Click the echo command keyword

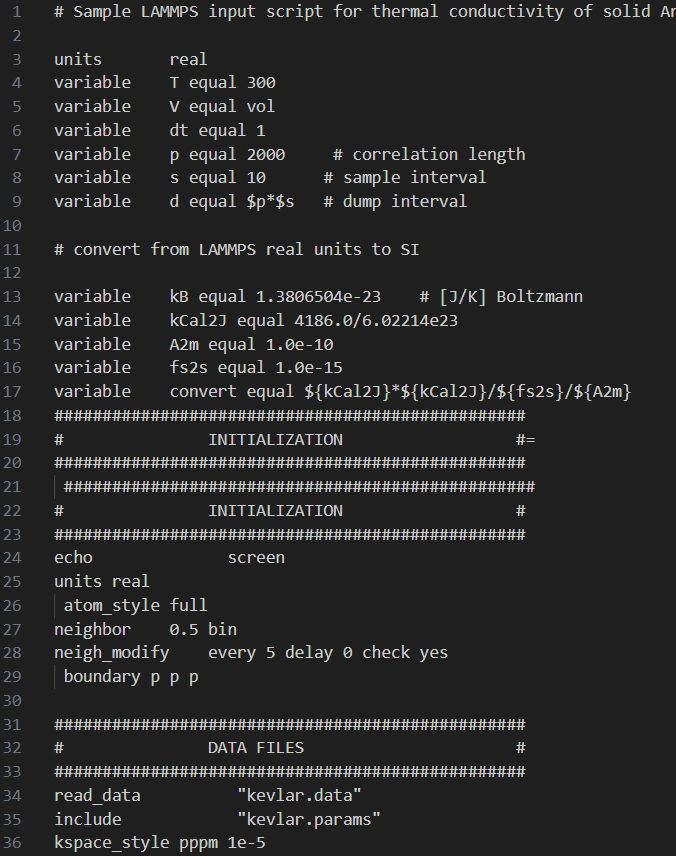(x=73, y=557)
